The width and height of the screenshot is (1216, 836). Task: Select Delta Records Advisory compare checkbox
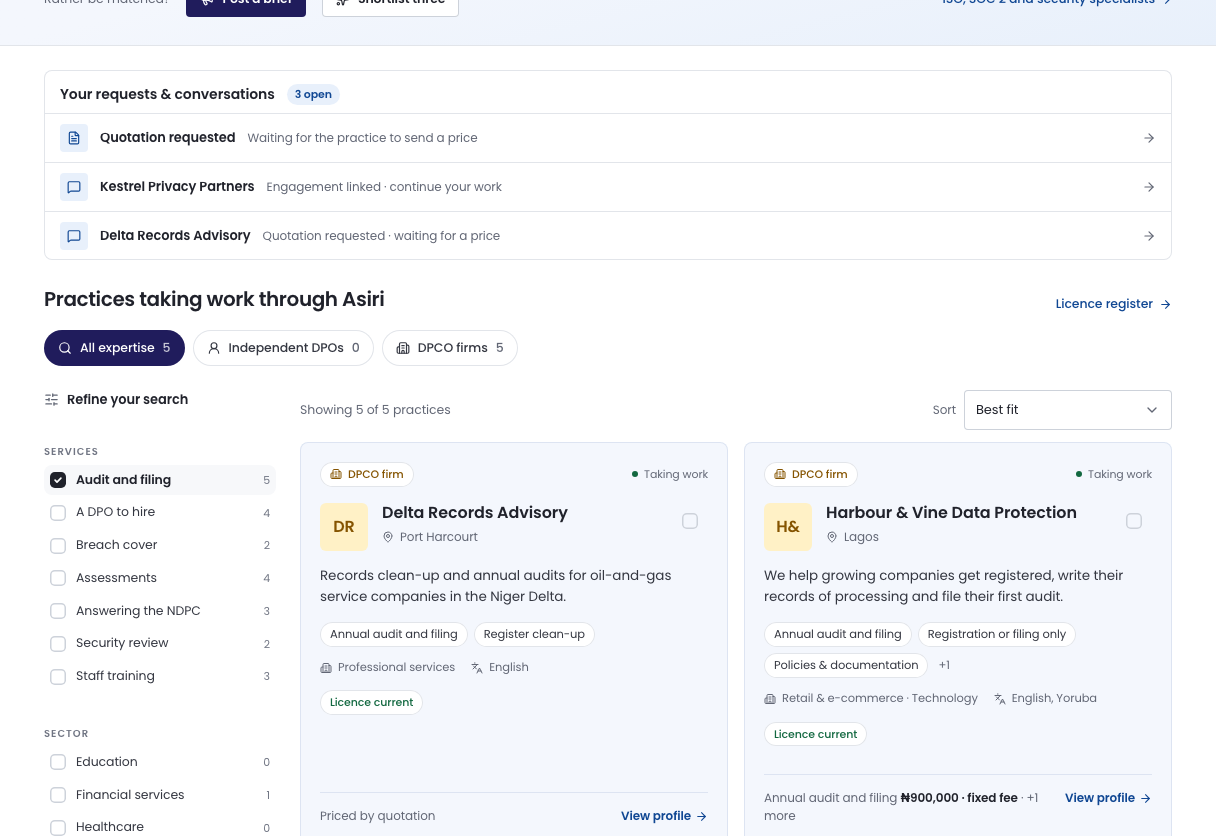tap(690, 521)
